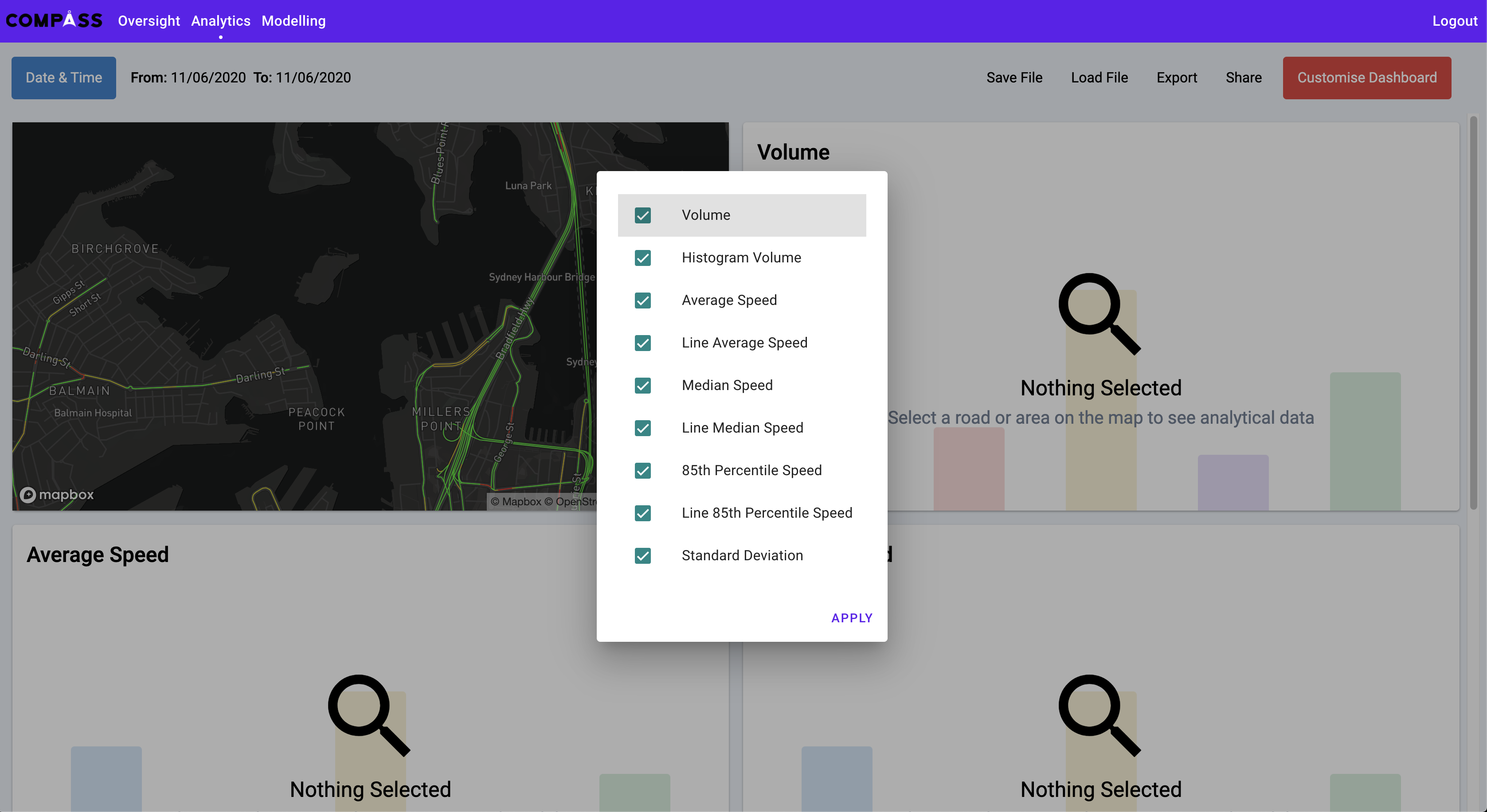This screenshot has width=1487, height=812.
Task: Select the Histogram Volume label
Action: pos(741,258)
